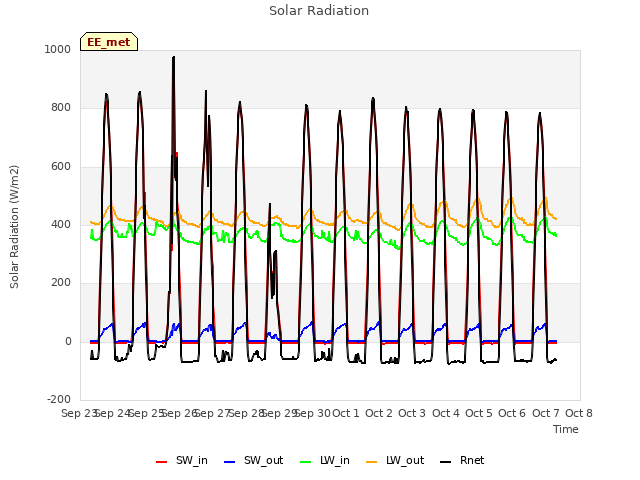Screen dimensions: 640x480
Task: Click the Oct 7 x-axis tick label
Action: [546, 413]
